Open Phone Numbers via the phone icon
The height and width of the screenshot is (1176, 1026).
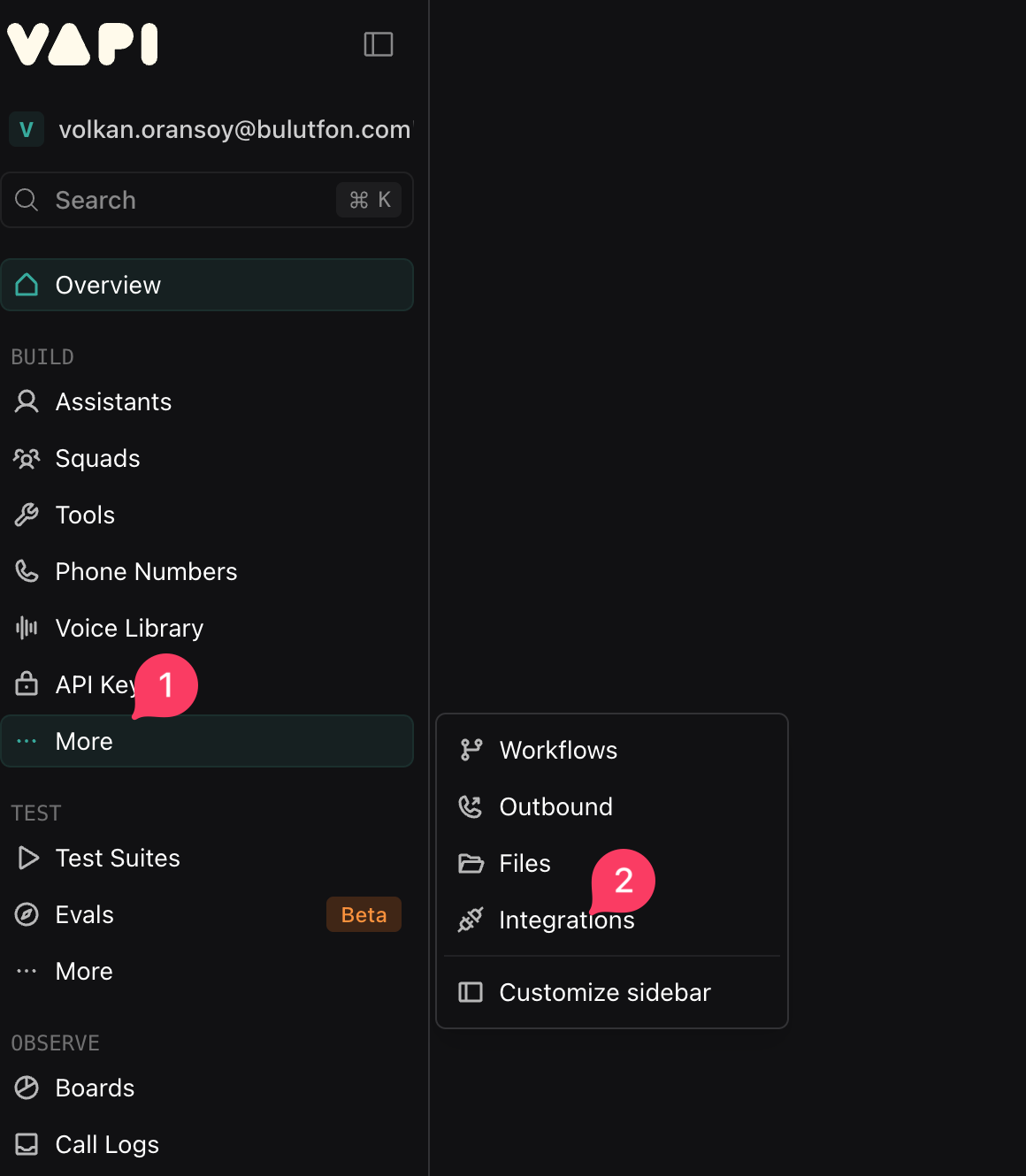(27, 571)
